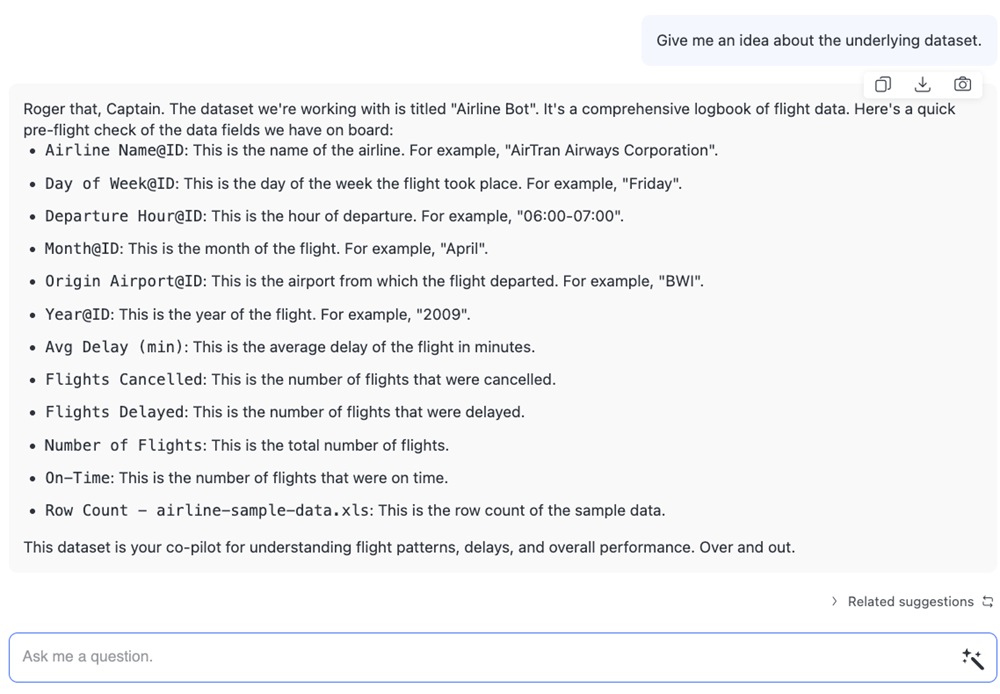Viewport: 1000px width, 694px height.
Task: Click the "Year@ID" field name
Action: 78,314
